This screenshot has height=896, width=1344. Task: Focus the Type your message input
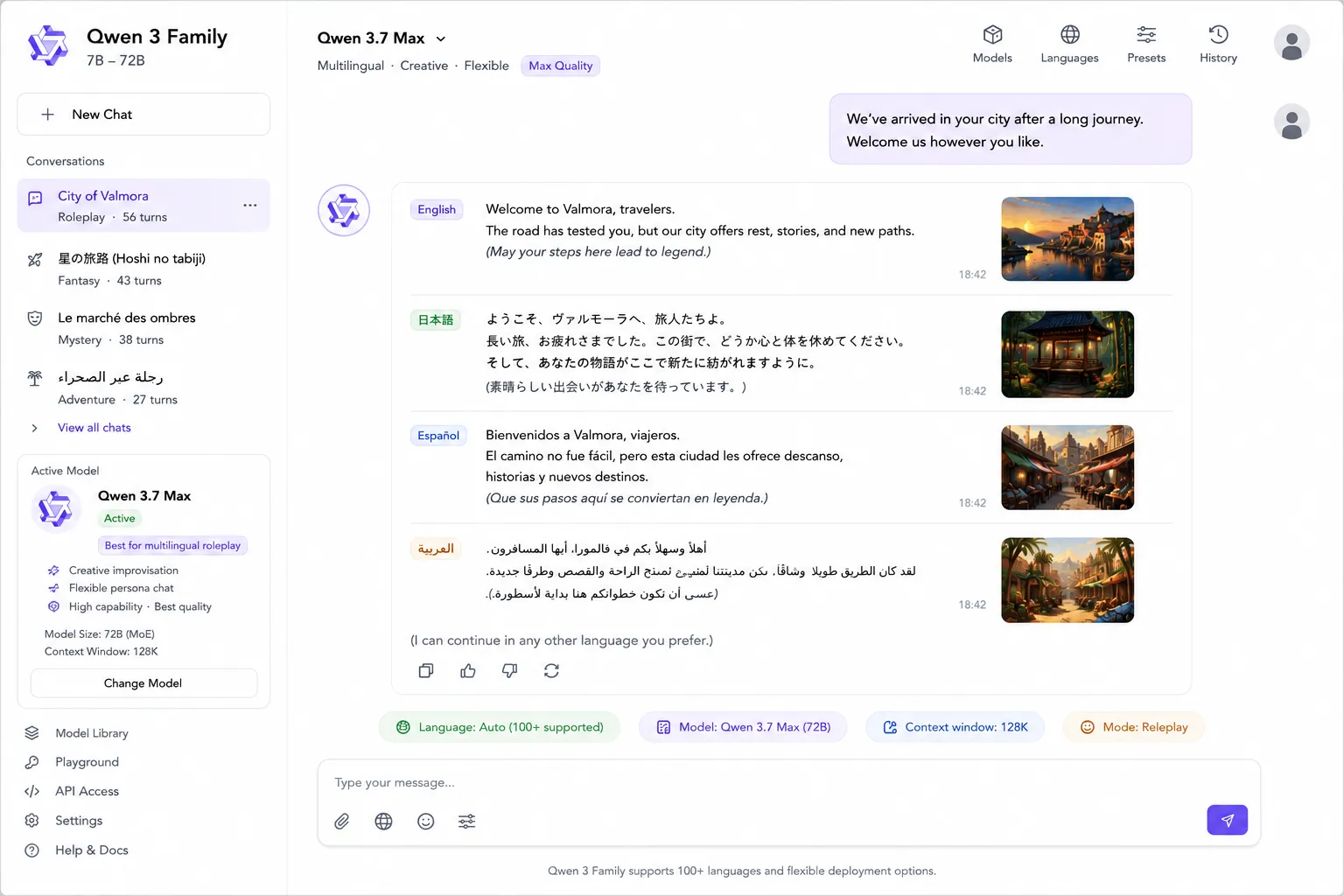tap(787, 783)
